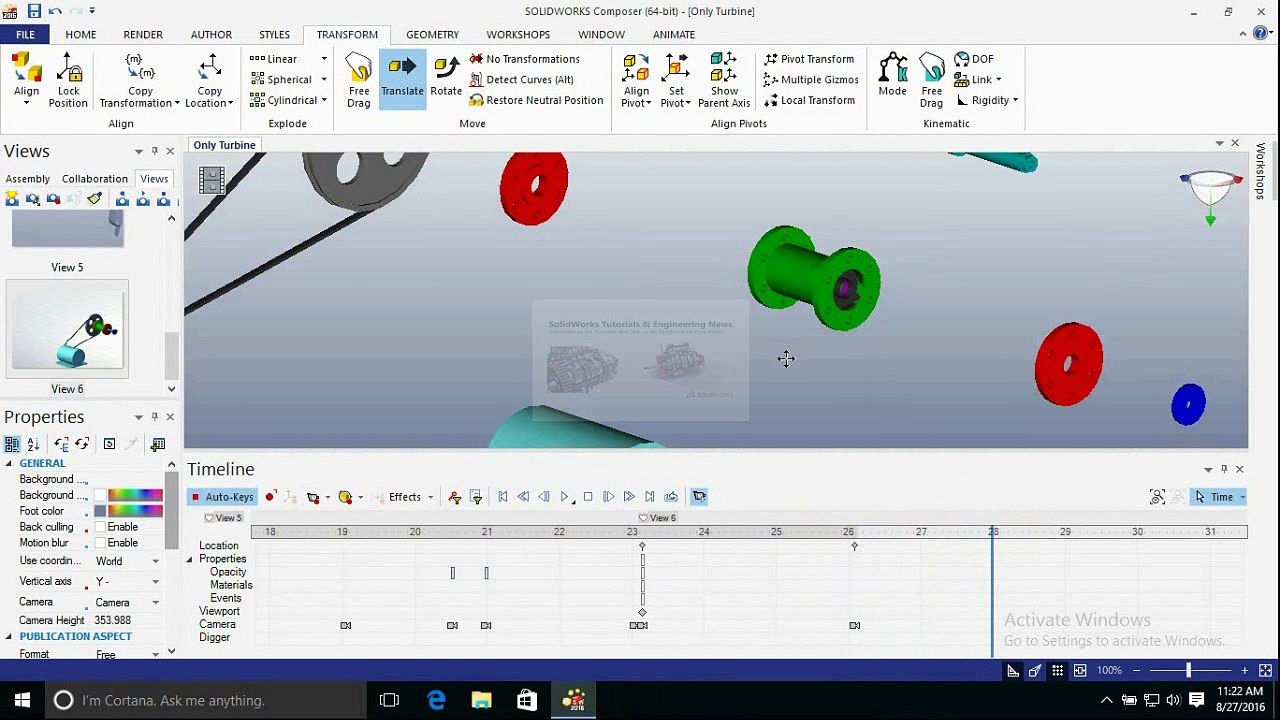Open the Time mode dropdown
The image size is (1280, 720).
[x=1242, y=497]
